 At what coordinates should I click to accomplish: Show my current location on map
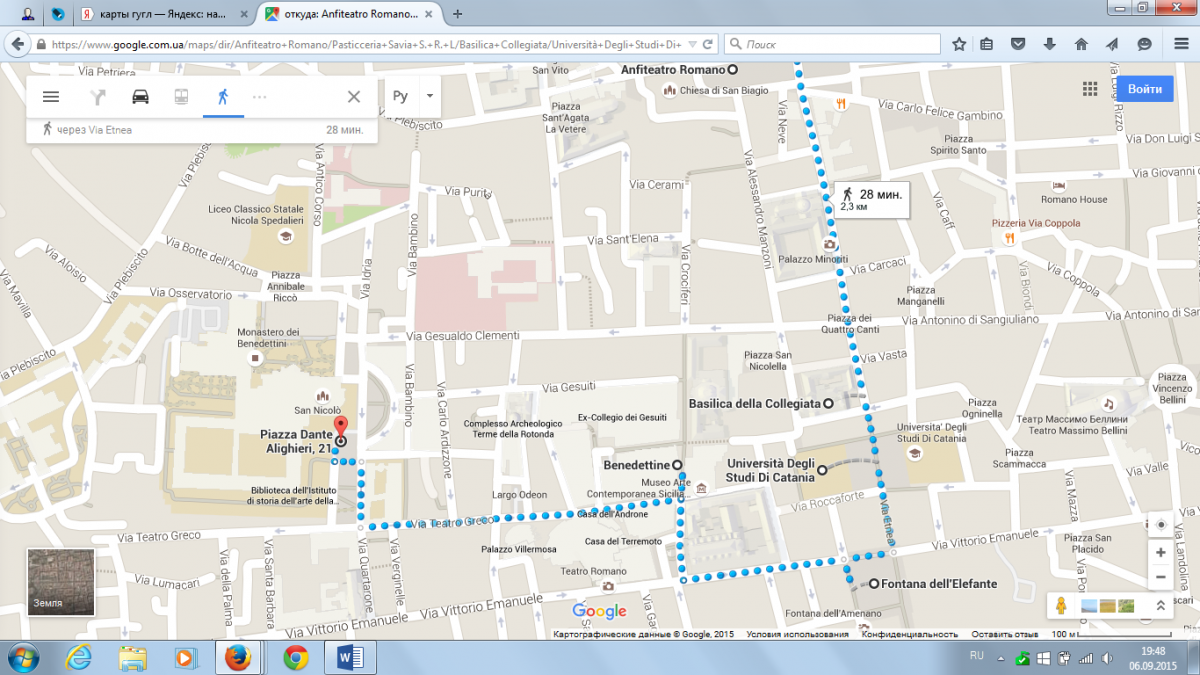tap(1160, 525)
